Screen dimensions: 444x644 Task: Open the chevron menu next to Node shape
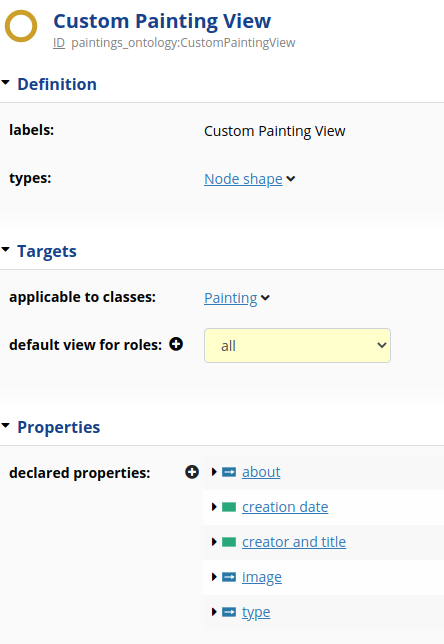291,179
